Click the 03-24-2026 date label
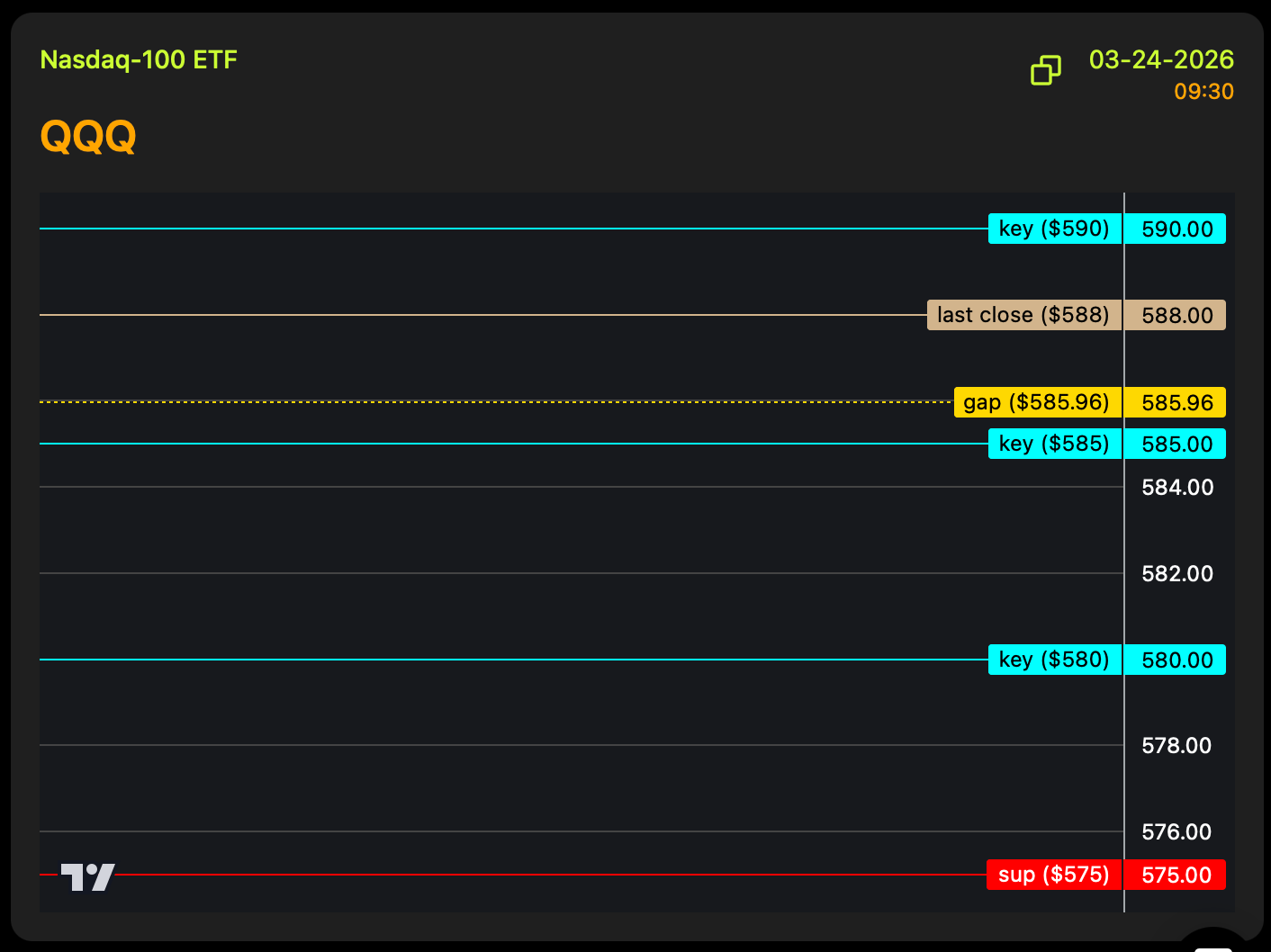 click(x=1160, y=60)
